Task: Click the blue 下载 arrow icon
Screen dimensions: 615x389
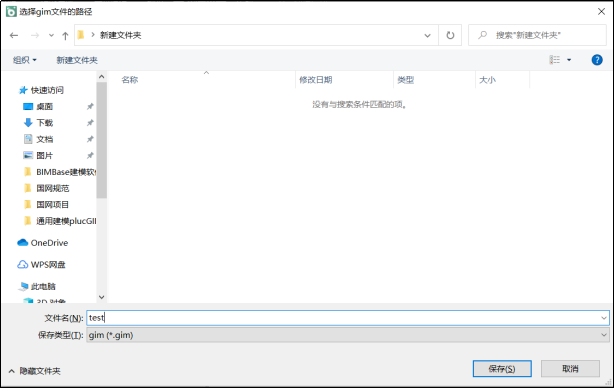Action: coord(28,123)
